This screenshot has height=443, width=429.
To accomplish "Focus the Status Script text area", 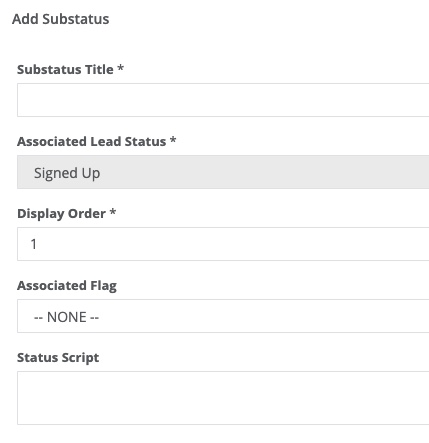I will tap(223, 398).
